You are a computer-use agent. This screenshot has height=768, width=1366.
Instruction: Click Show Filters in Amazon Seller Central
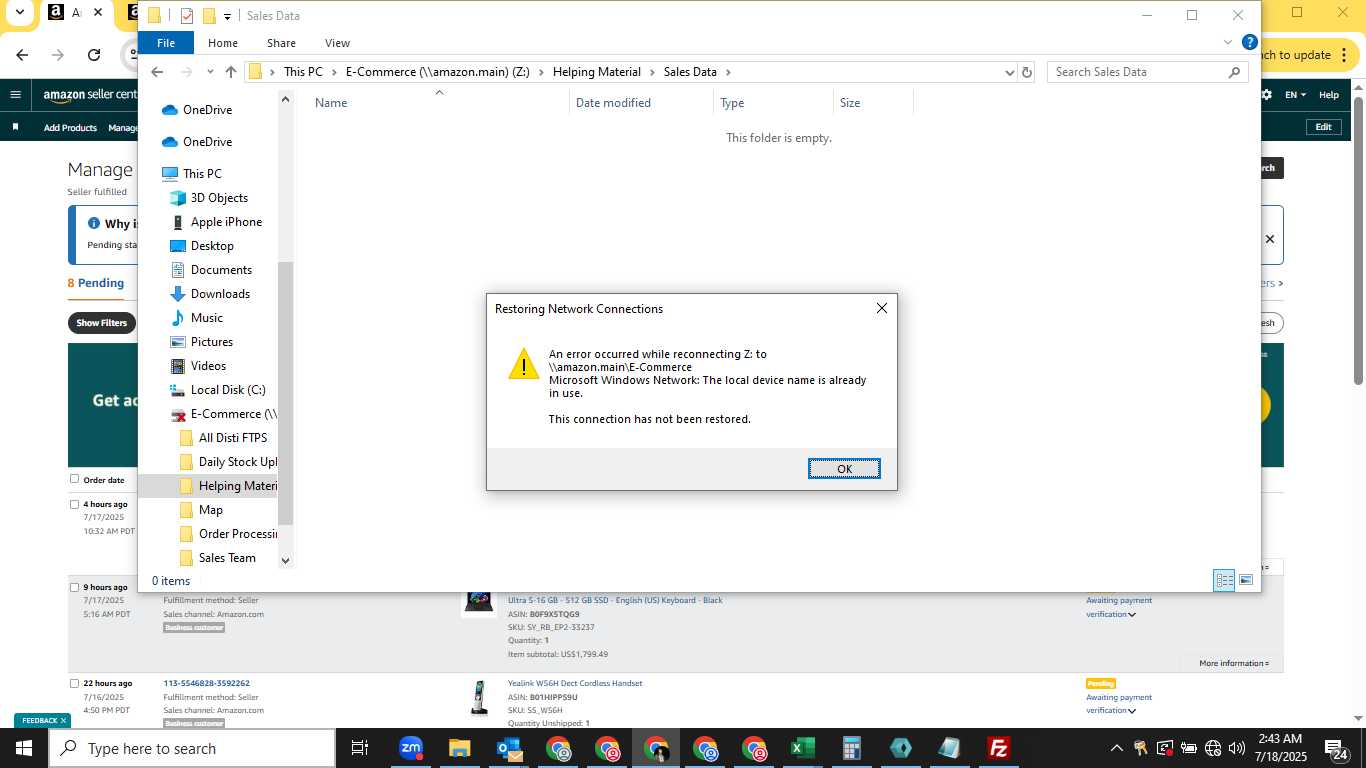(102, 323)
